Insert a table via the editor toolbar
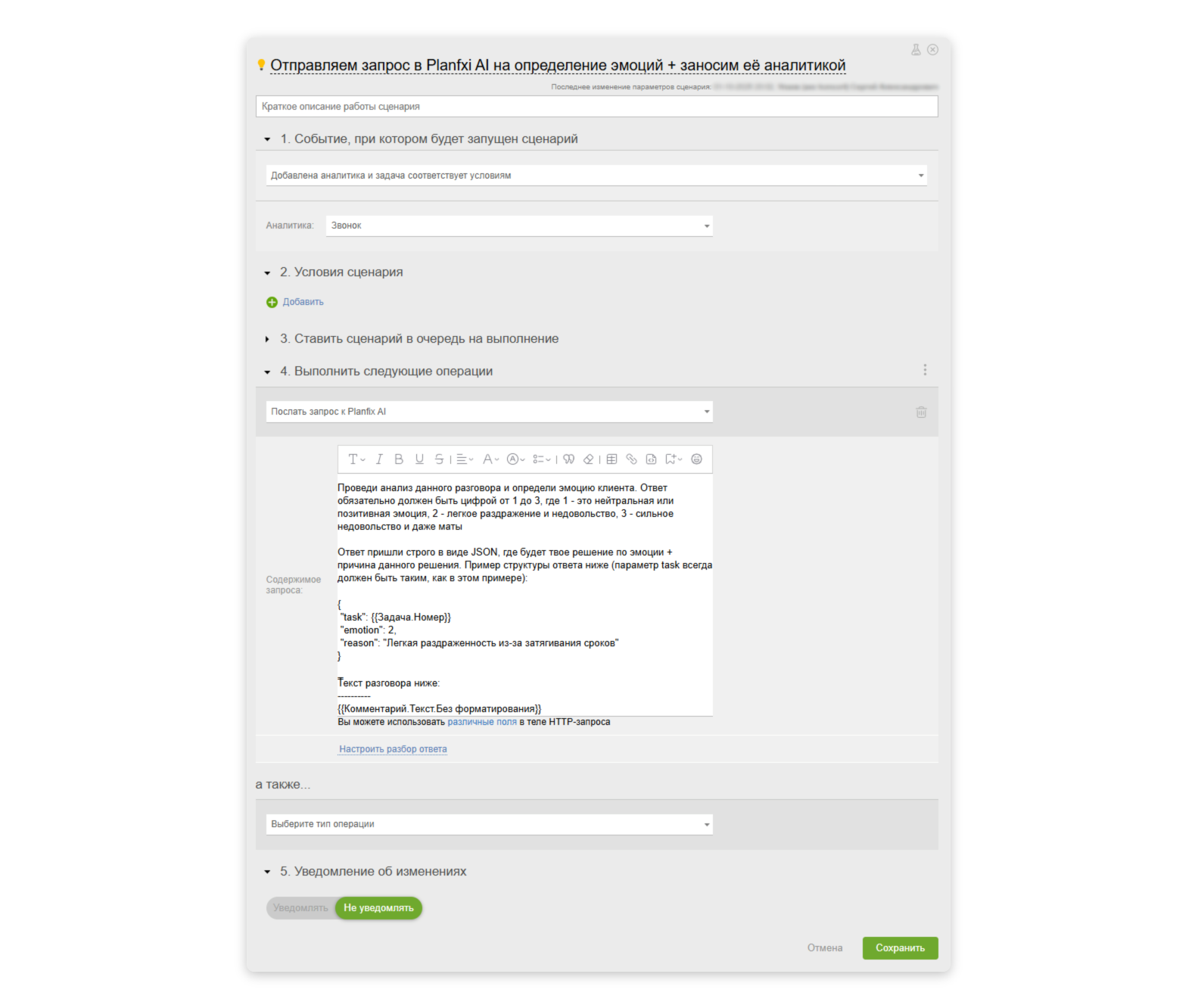Viewport: 1198px width, 1008px height. click(611, 459)
